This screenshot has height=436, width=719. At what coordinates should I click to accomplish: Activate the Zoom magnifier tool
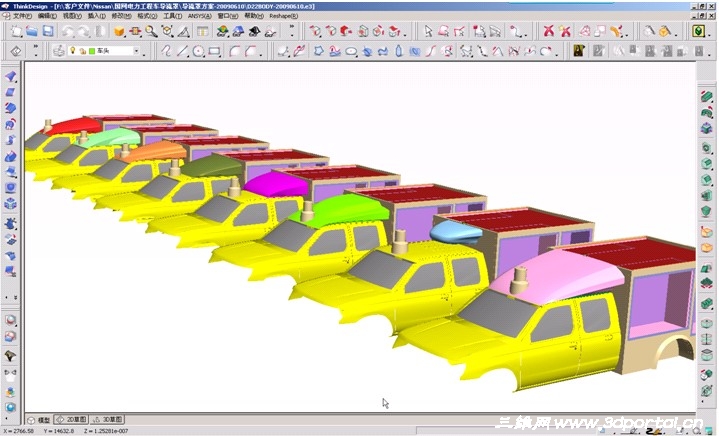pyautogui.click(x=151, y=31)
